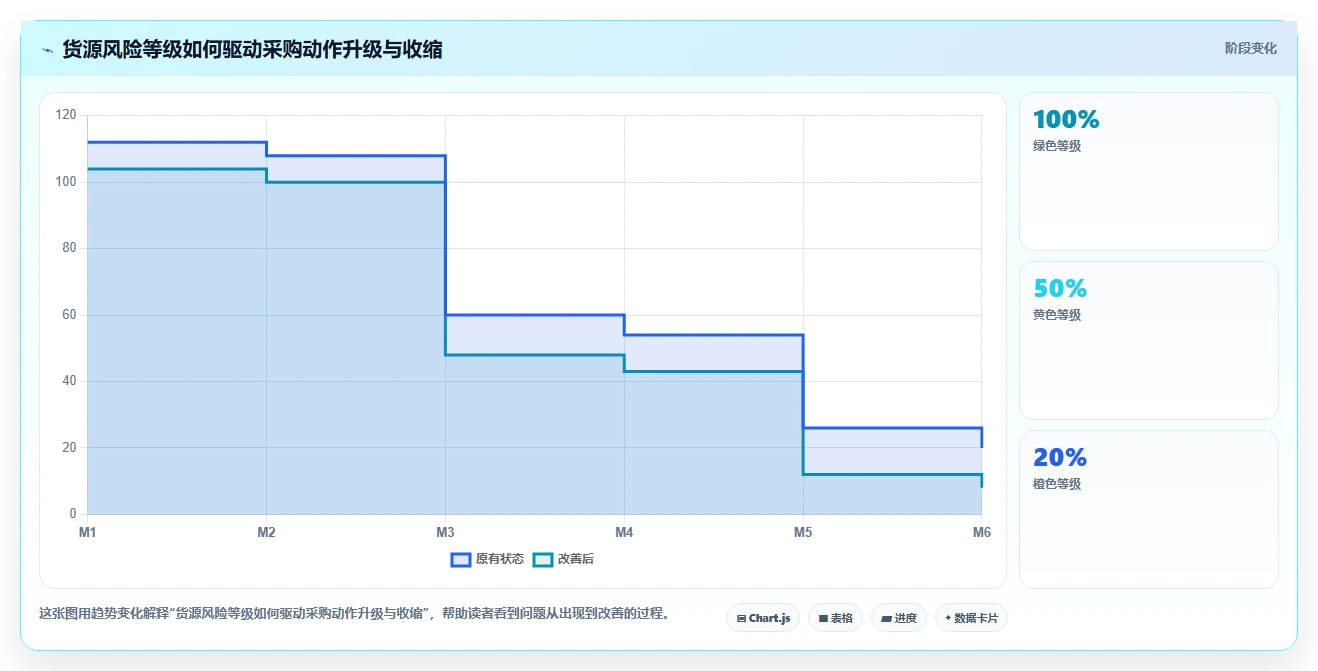
Task: Click the lightning icon beside the chart title
Action: click(x=47, y=50)
